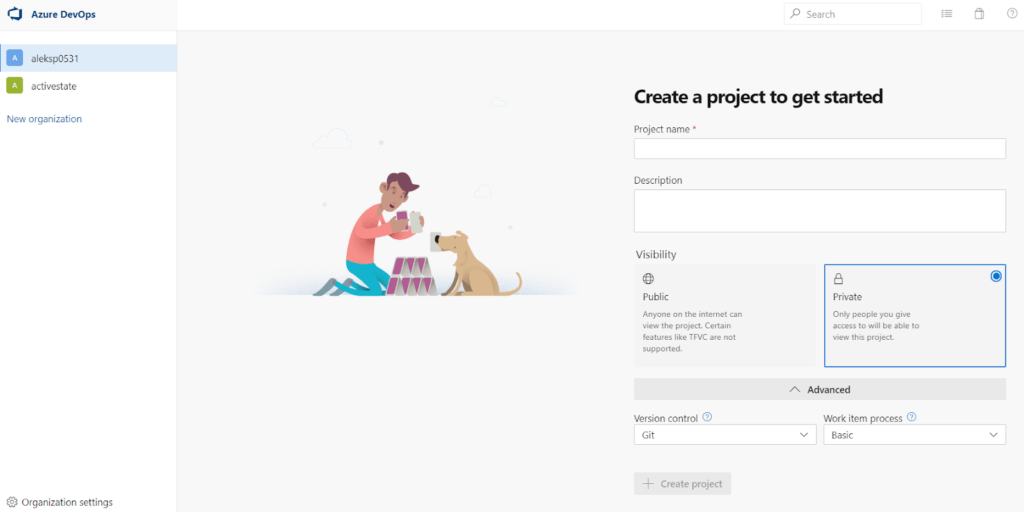Click the aleksp0531 organization avatar

[14, 58]
